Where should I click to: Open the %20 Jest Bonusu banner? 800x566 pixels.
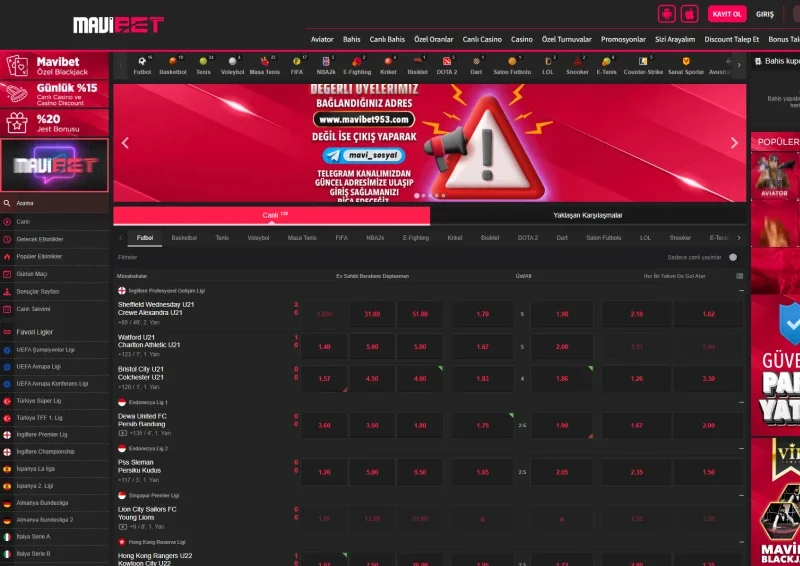(x=54, y=123)
